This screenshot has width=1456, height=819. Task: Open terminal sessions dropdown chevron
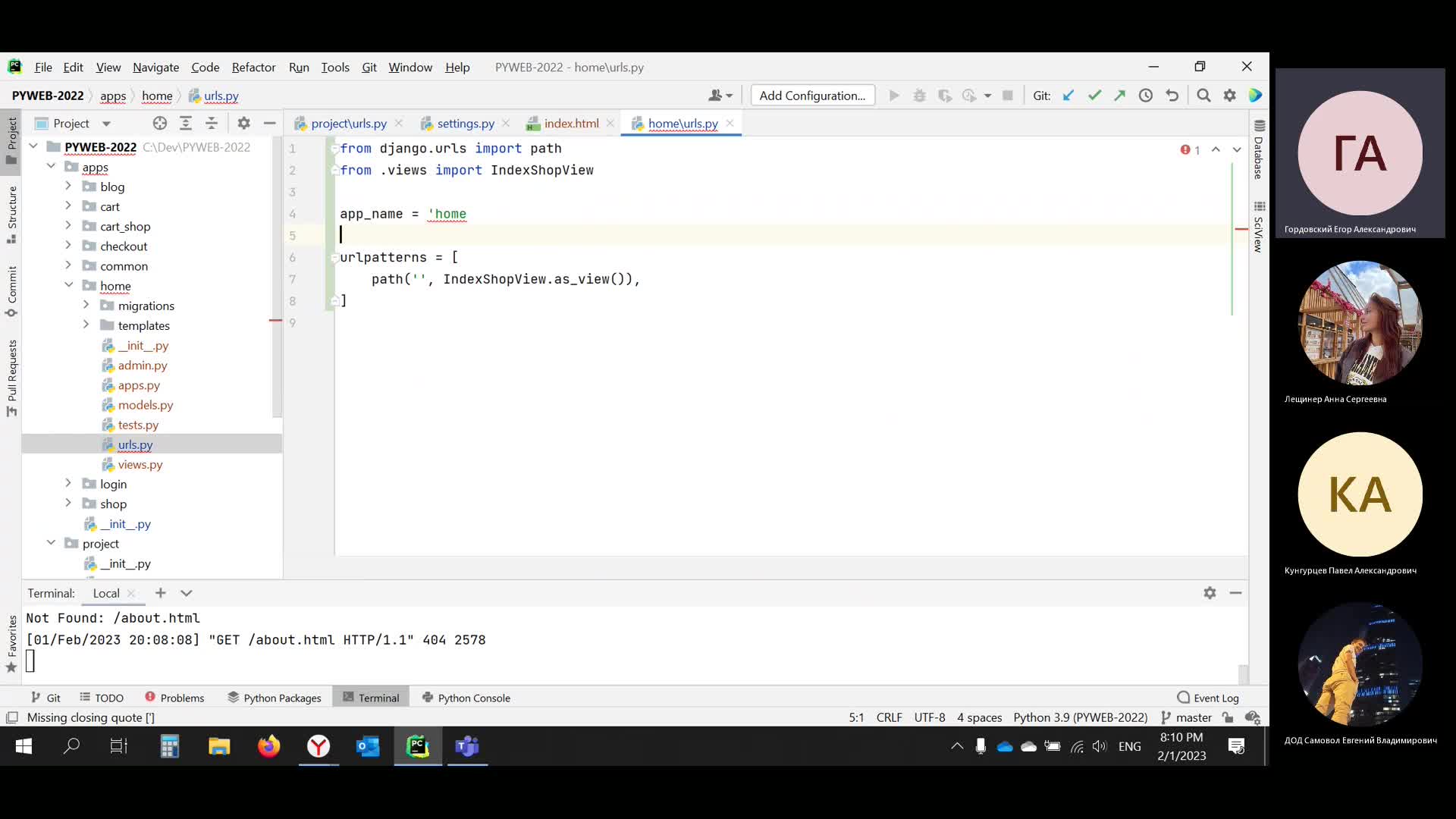click(187, 593)
